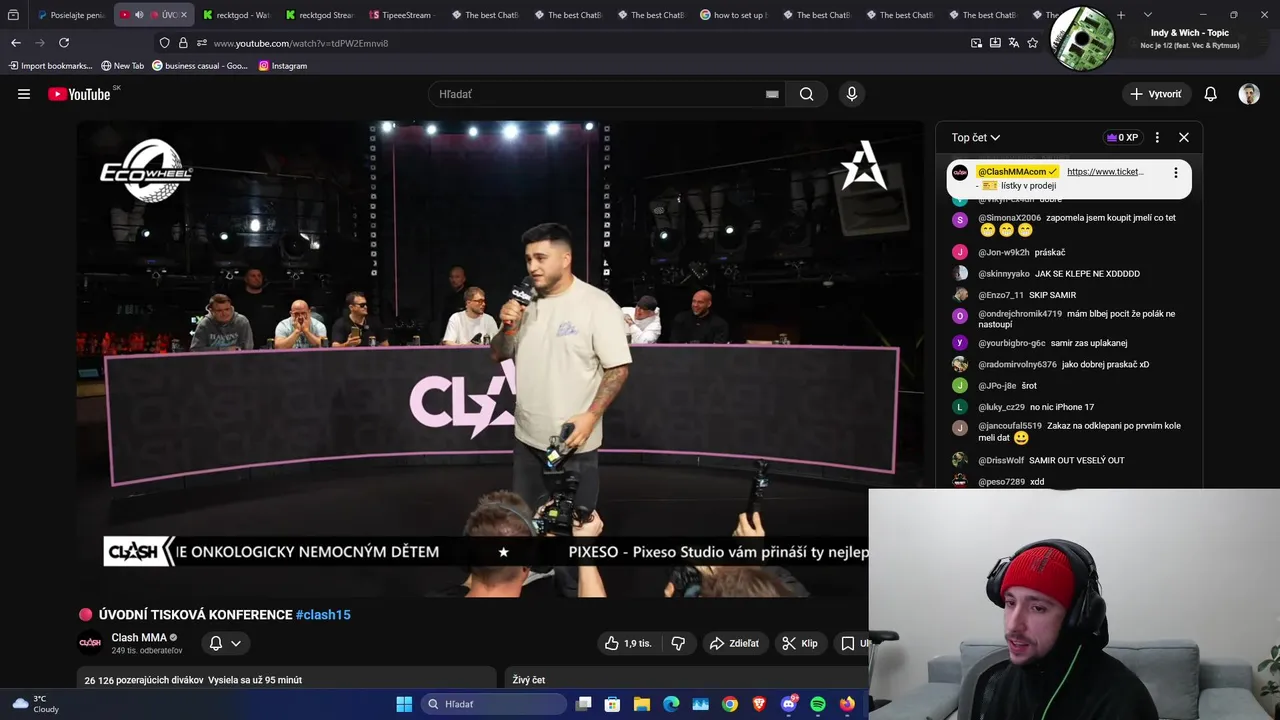
Task: Open the business casual Google bookmark
Action: click(200, 66)
